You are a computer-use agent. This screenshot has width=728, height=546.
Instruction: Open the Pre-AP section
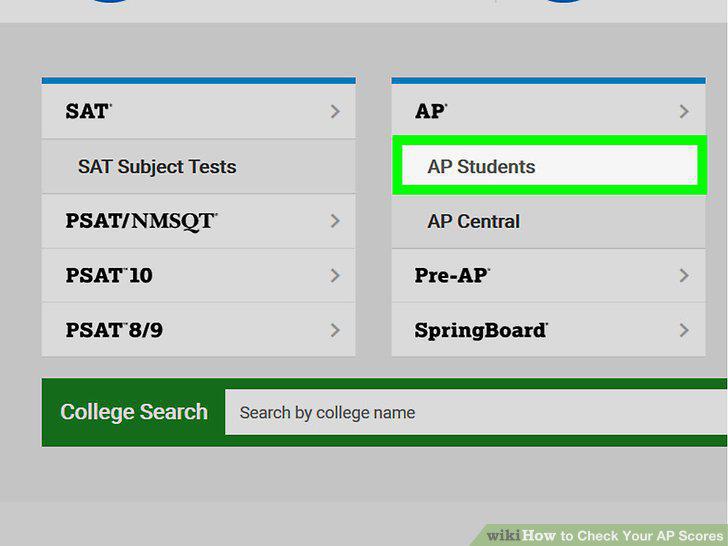pyautogui.click(x=548, y=276)
